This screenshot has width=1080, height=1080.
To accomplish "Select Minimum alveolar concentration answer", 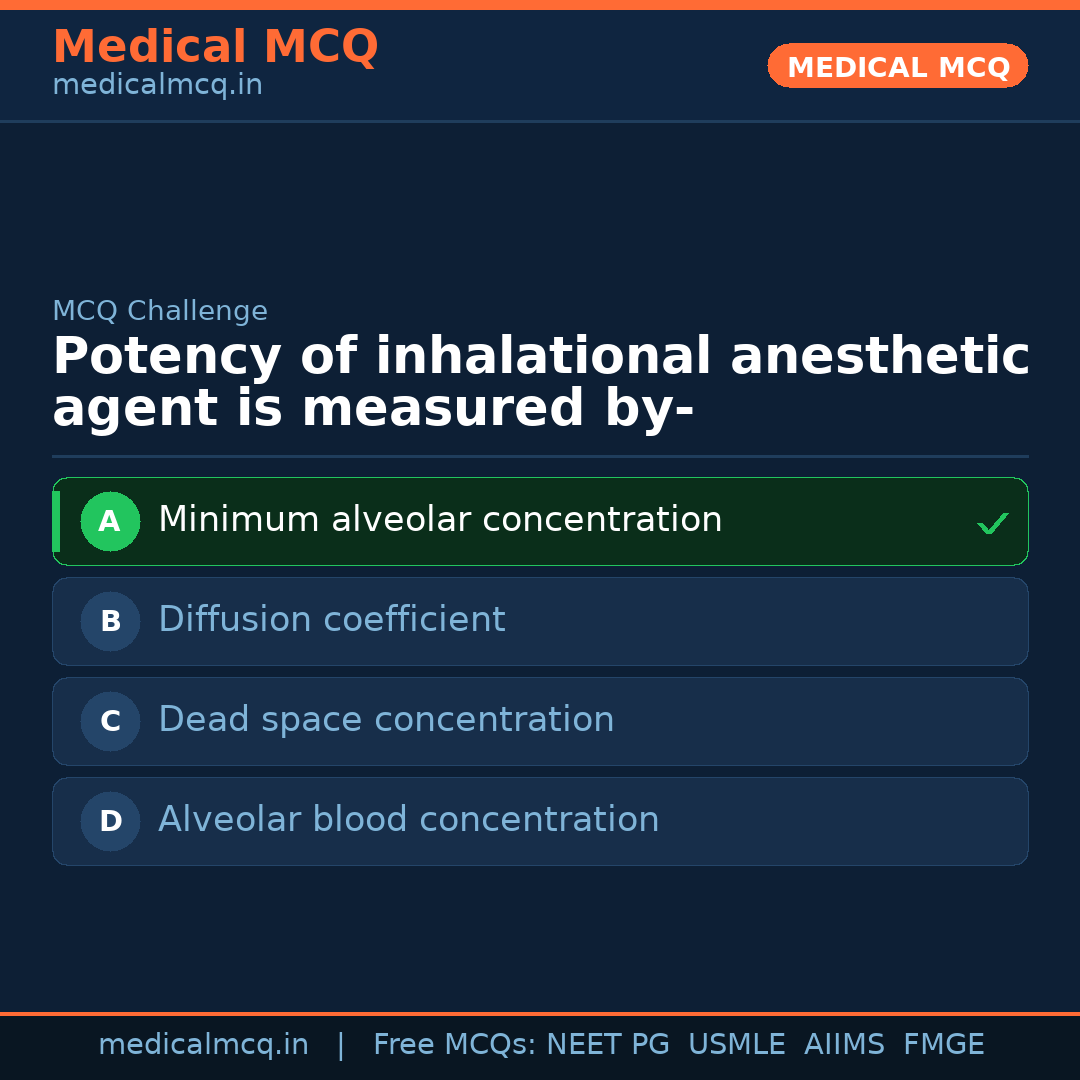I will click(x=440, y=520).
